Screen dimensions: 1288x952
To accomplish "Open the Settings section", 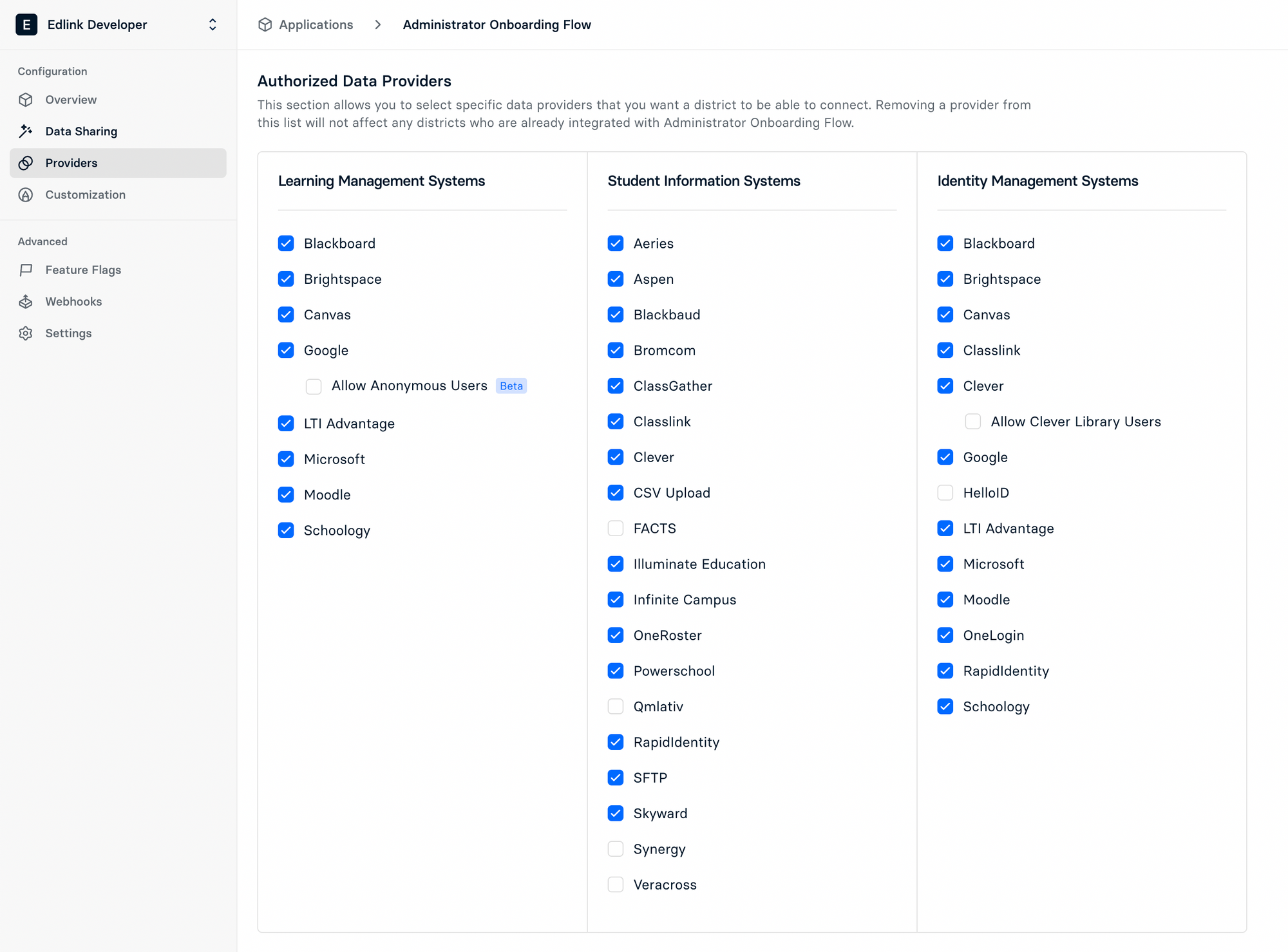I will tap(118, 333).
